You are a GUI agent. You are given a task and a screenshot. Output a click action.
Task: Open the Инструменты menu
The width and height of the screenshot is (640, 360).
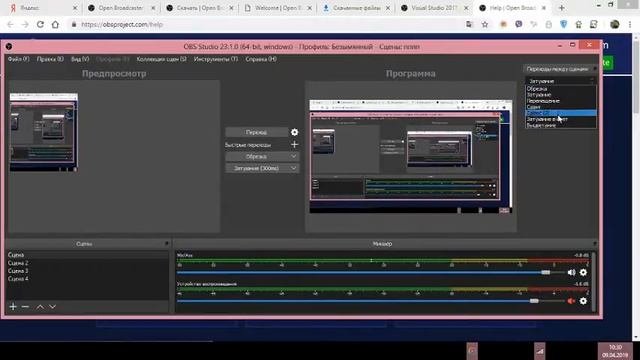click(216, 59)
